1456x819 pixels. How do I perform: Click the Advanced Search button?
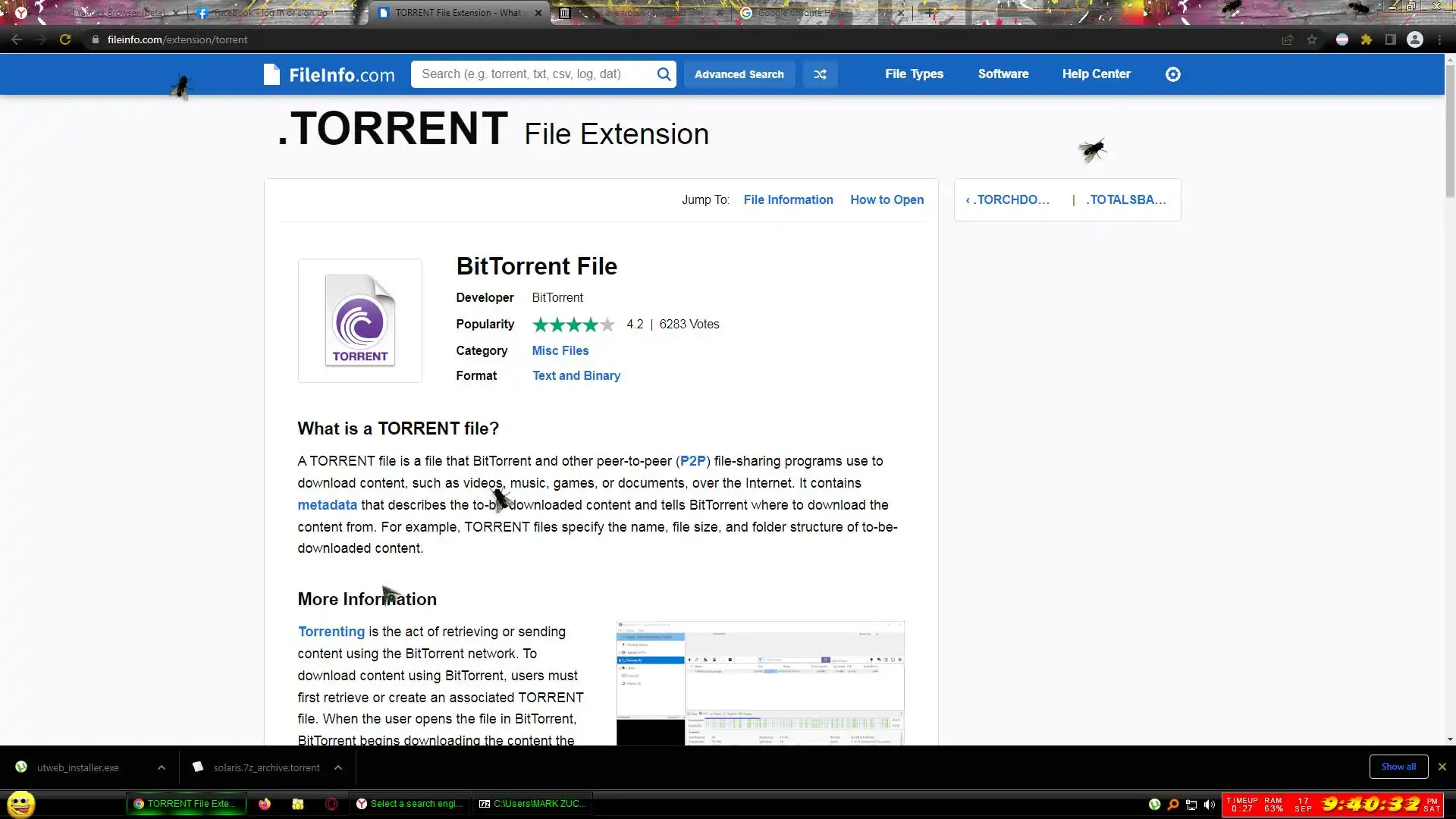739,74
